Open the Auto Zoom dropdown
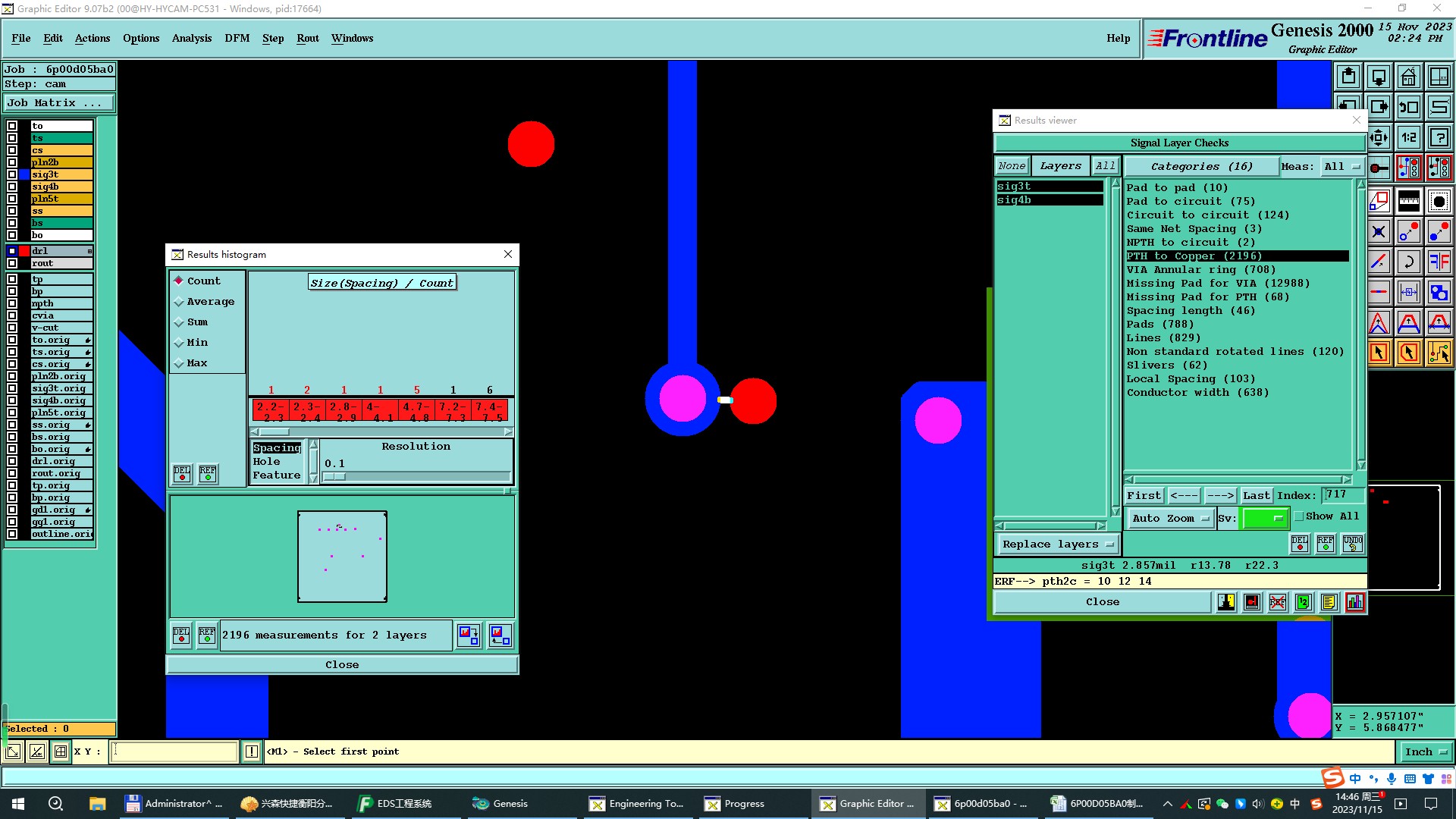The image size is (1456, 819). 1170,519
